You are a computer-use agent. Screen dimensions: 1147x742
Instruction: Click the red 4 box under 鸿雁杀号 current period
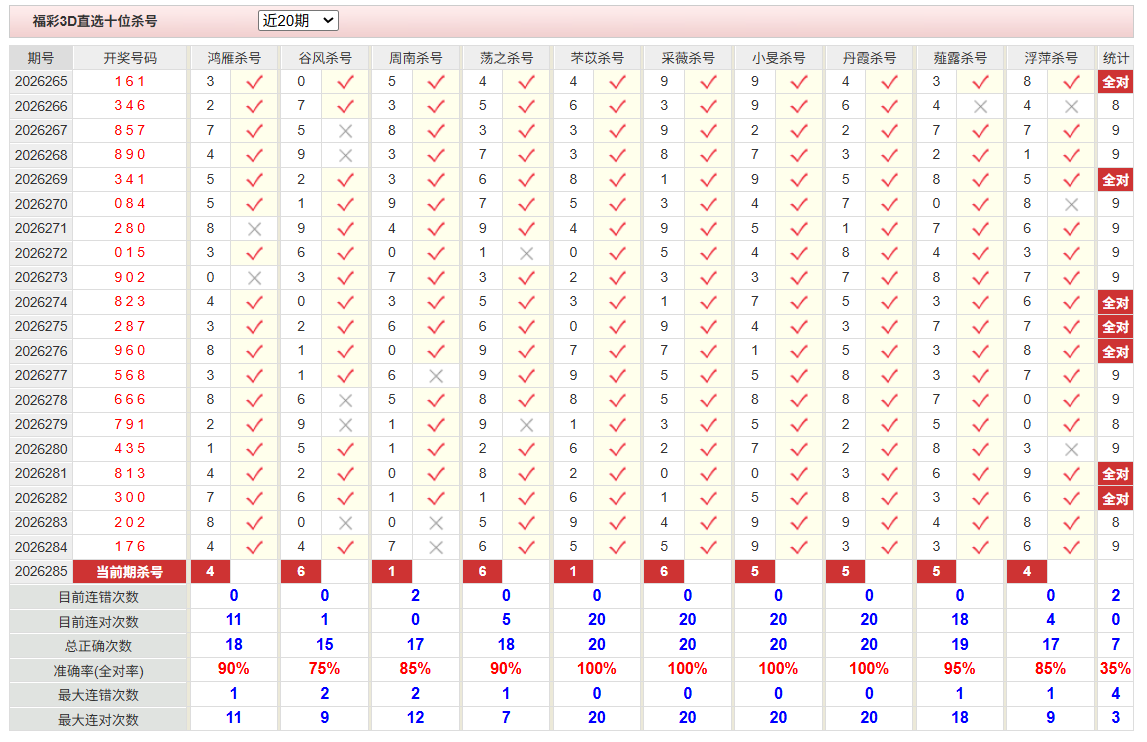tap(211, 572)
